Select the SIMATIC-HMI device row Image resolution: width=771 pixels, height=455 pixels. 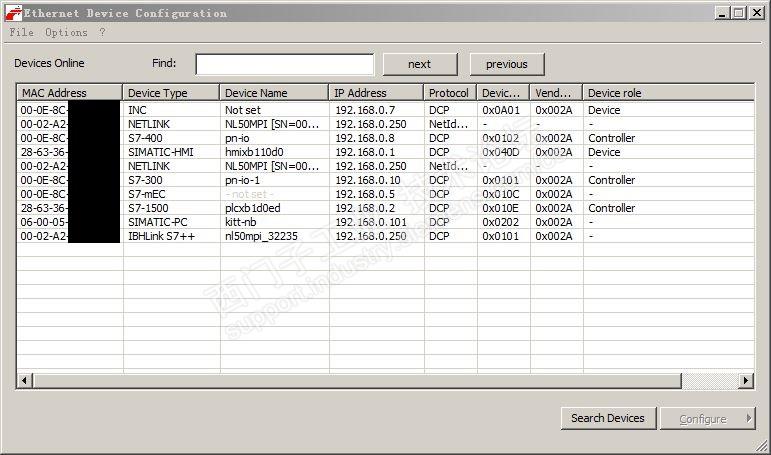(386, 152)
